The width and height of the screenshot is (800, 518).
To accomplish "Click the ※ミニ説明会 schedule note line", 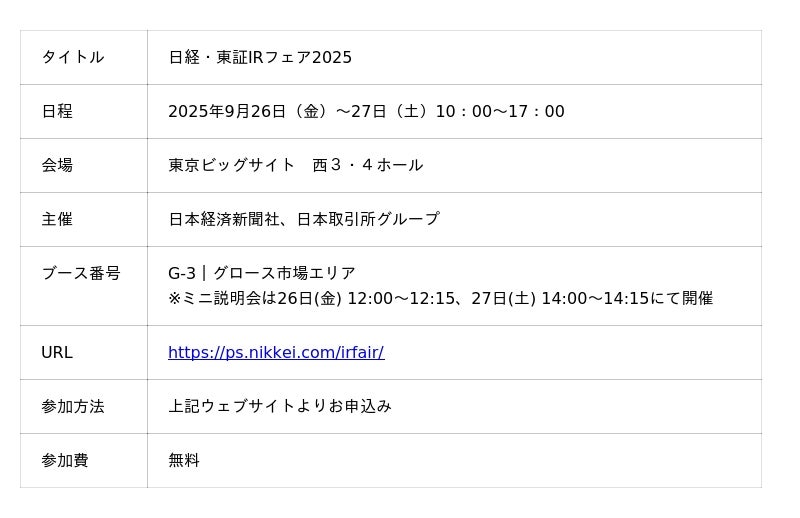I will (440, 299).
